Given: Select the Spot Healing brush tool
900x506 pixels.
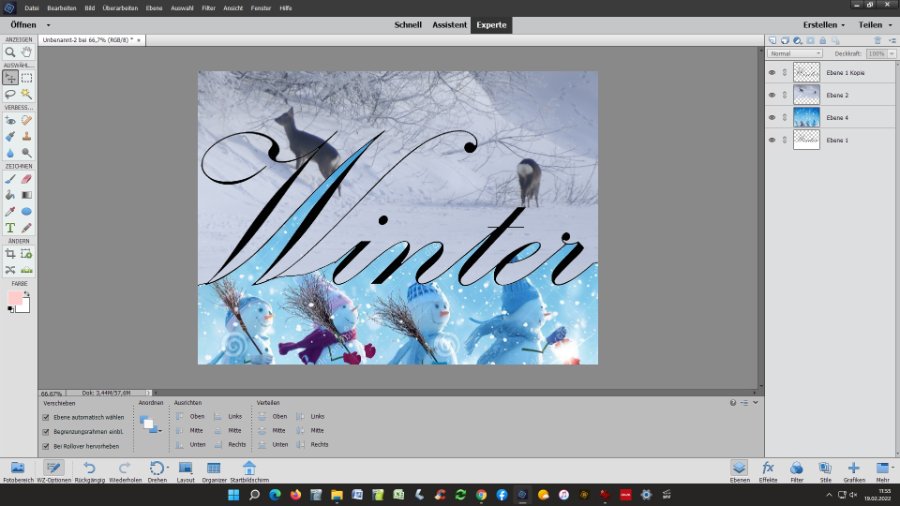Looking at the screenshot, I should coord(26,120).
